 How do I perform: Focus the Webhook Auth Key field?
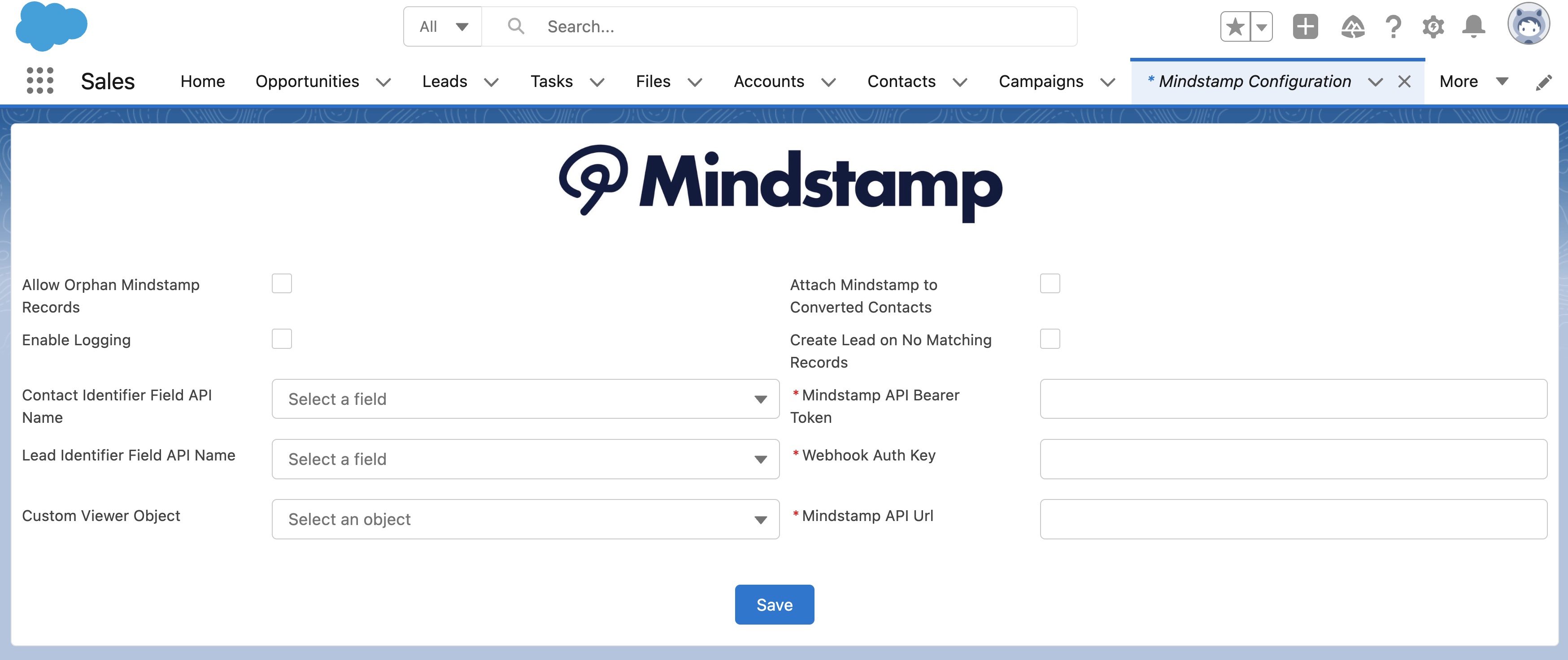(x=1294, y=459)
